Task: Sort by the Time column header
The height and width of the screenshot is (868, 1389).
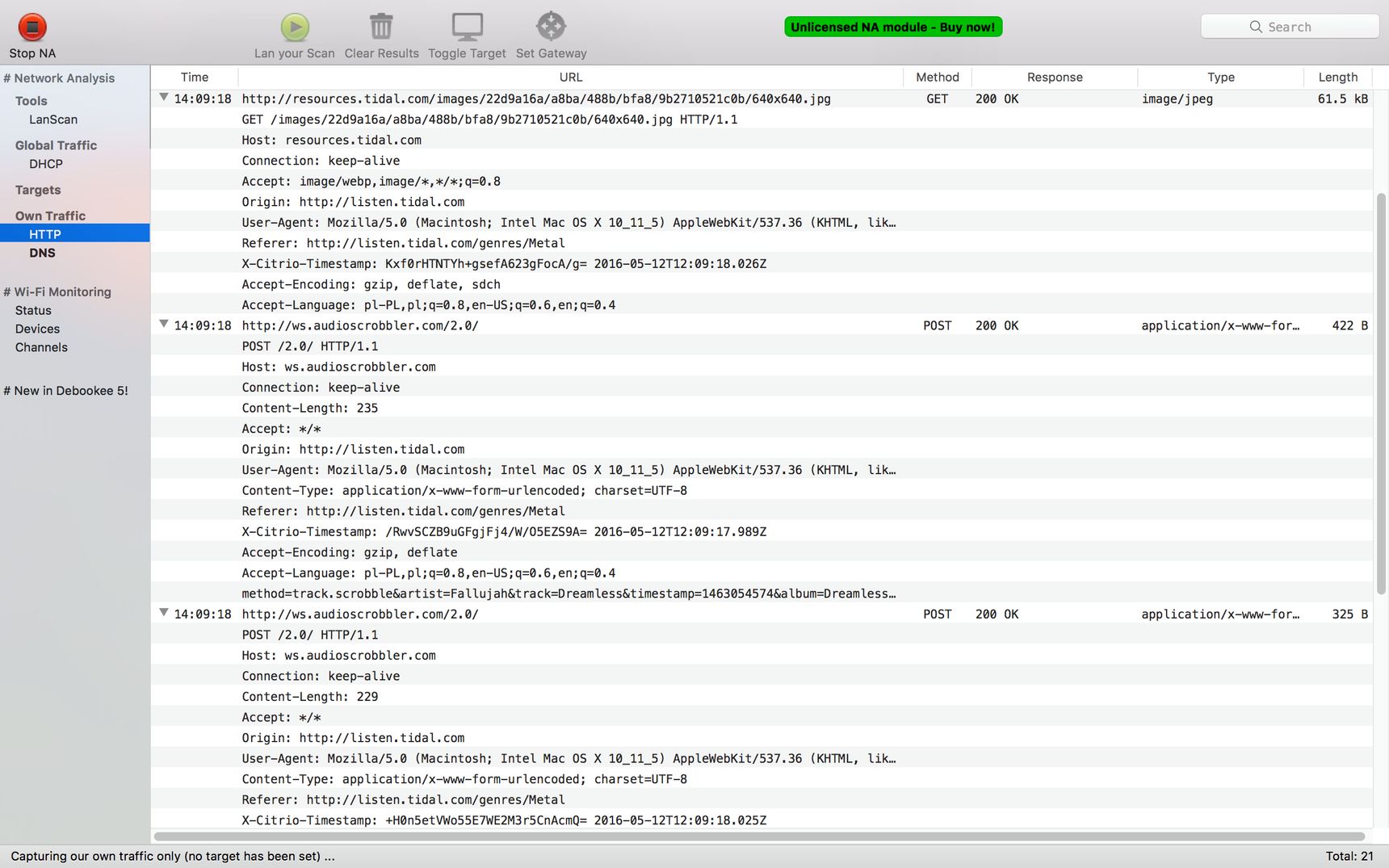Action: pos(195,77)
